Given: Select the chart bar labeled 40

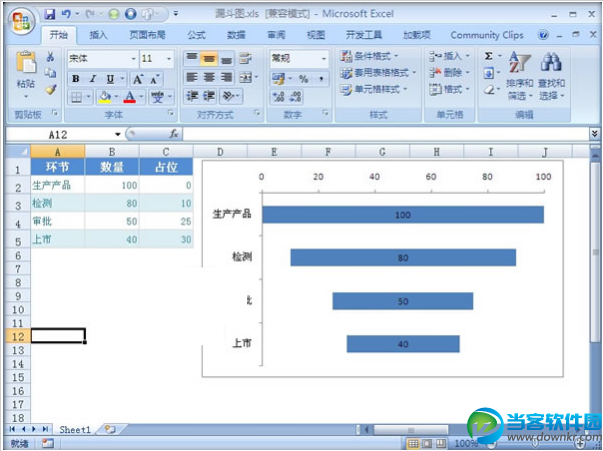Looking at the screenshot, I should pos(403,344).
